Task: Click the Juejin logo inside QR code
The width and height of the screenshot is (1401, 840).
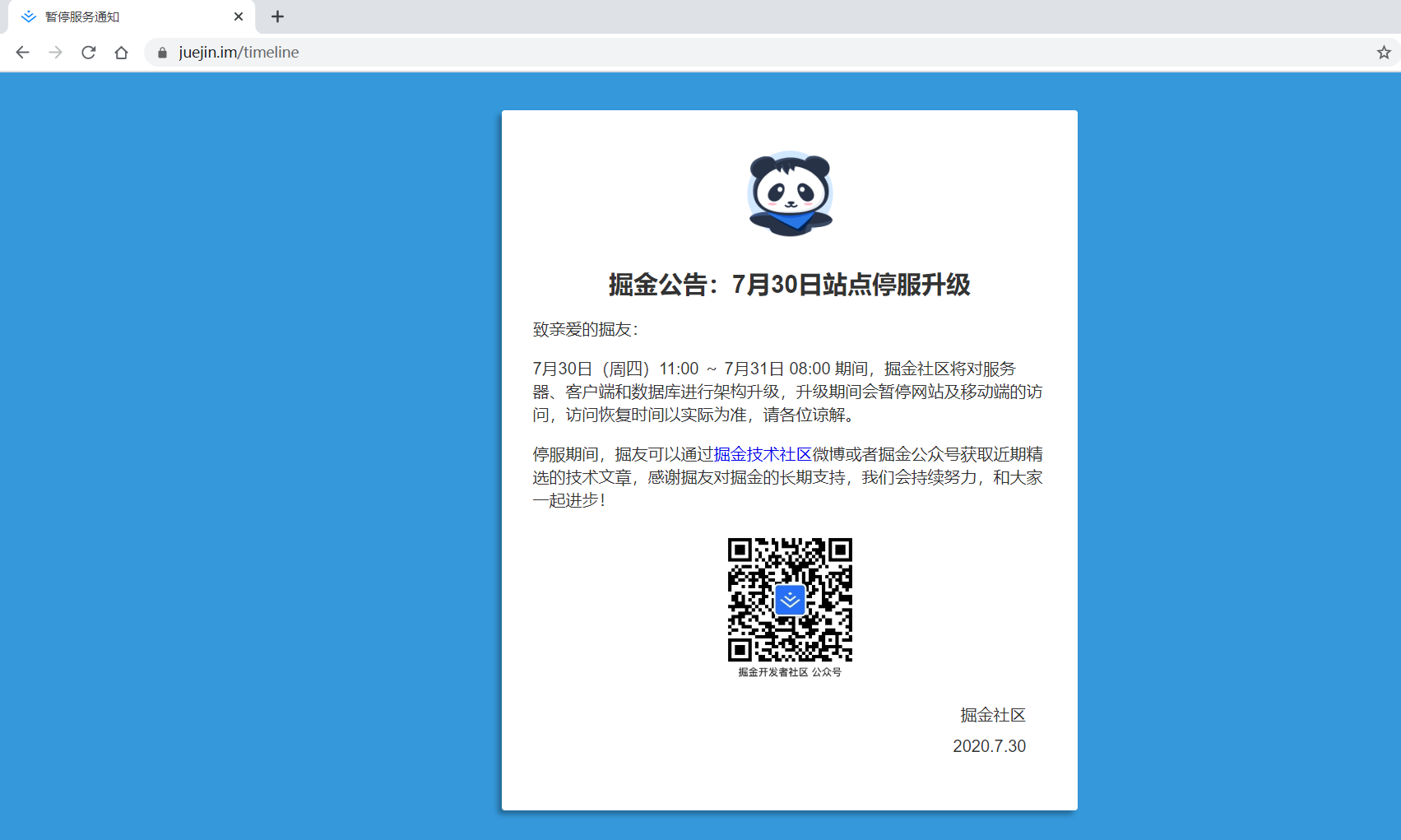Action: [x=790, y=601]
